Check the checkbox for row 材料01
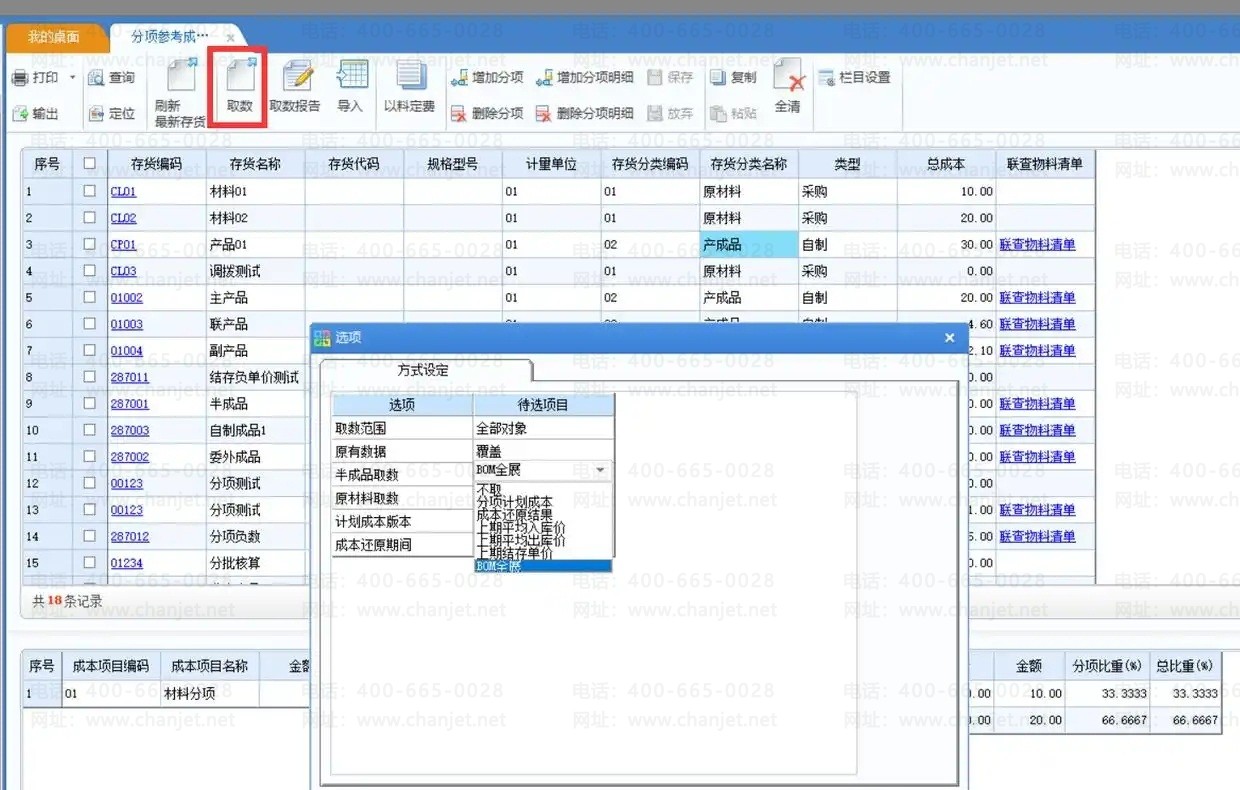Image resolution: width=1240 pixels, height=790 pixels. (90, 191)
